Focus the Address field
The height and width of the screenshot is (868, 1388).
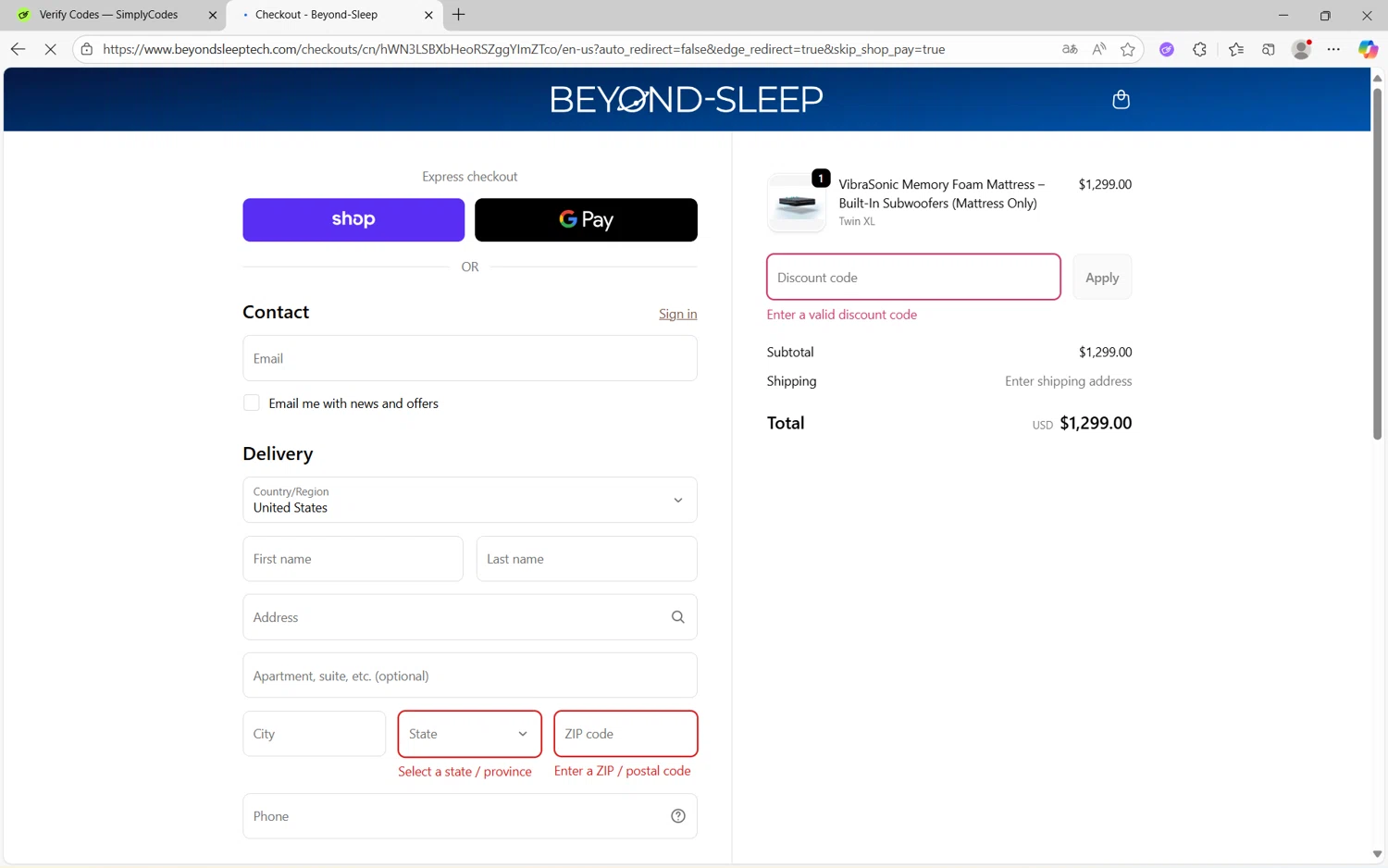pos(470,617)
